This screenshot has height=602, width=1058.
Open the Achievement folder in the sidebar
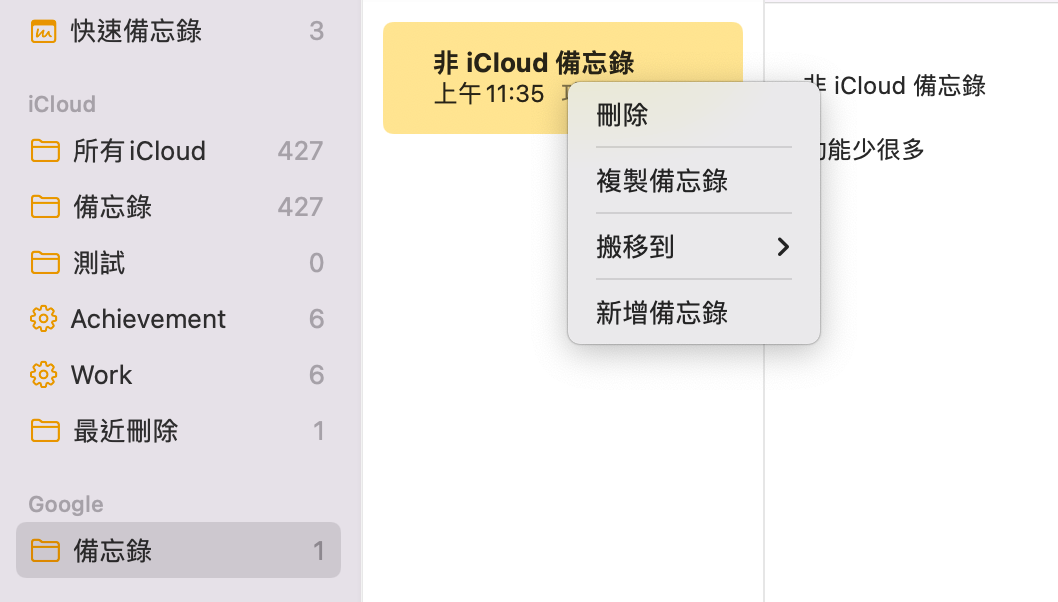(178, 319)
